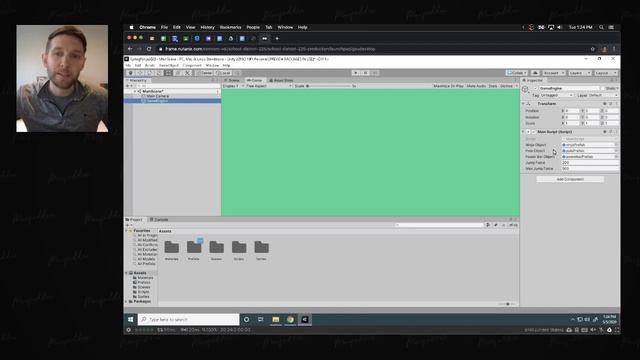
Task: Open Task View on Windows taskbar
Action: pyautogui.click(x=260, y=320)
